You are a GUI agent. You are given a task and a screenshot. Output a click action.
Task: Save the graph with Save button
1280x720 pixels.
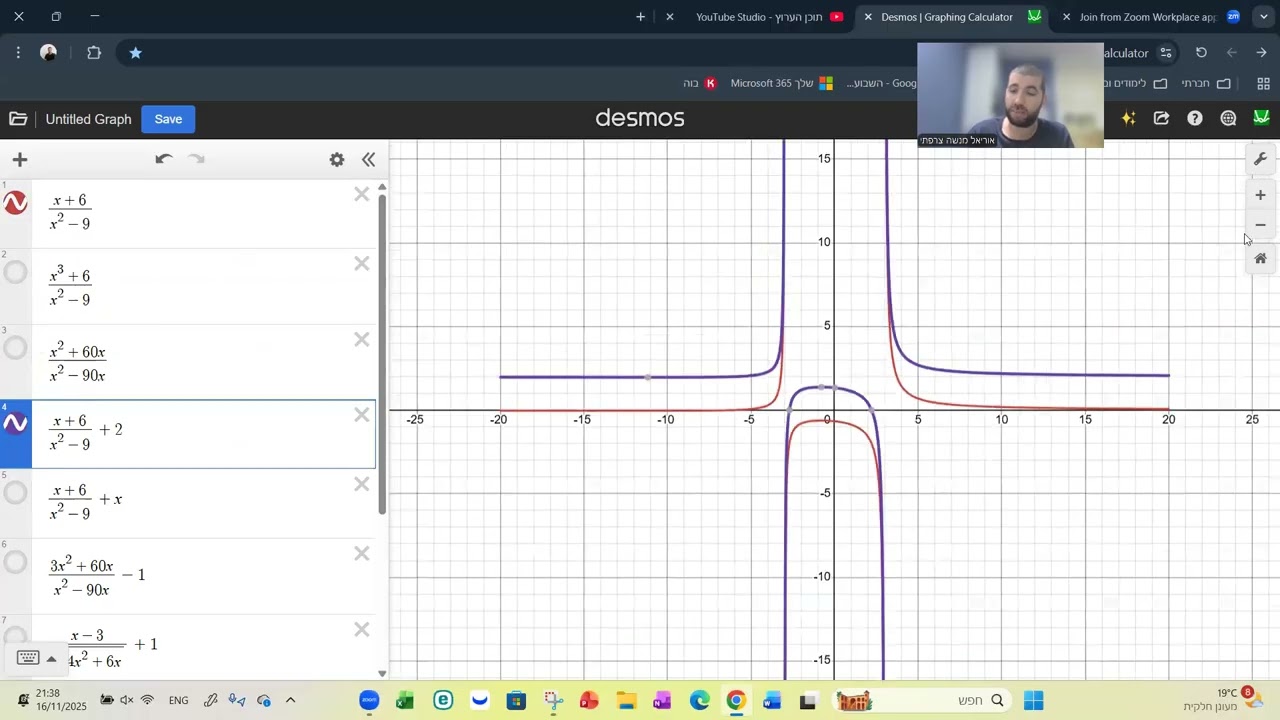click(168, 119)
